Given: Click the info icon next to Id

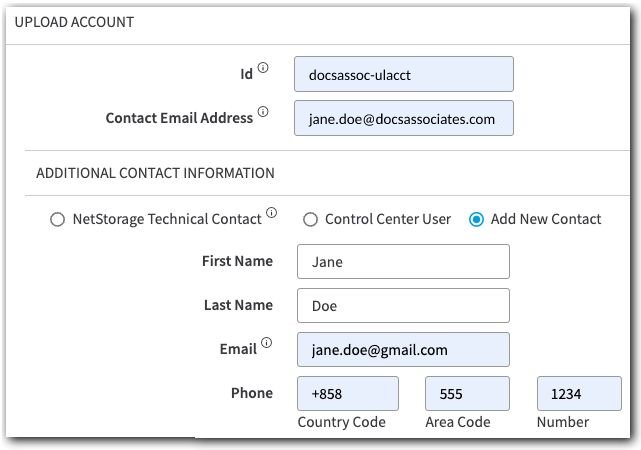Looking at the screenshot, I should pos(264,68).
